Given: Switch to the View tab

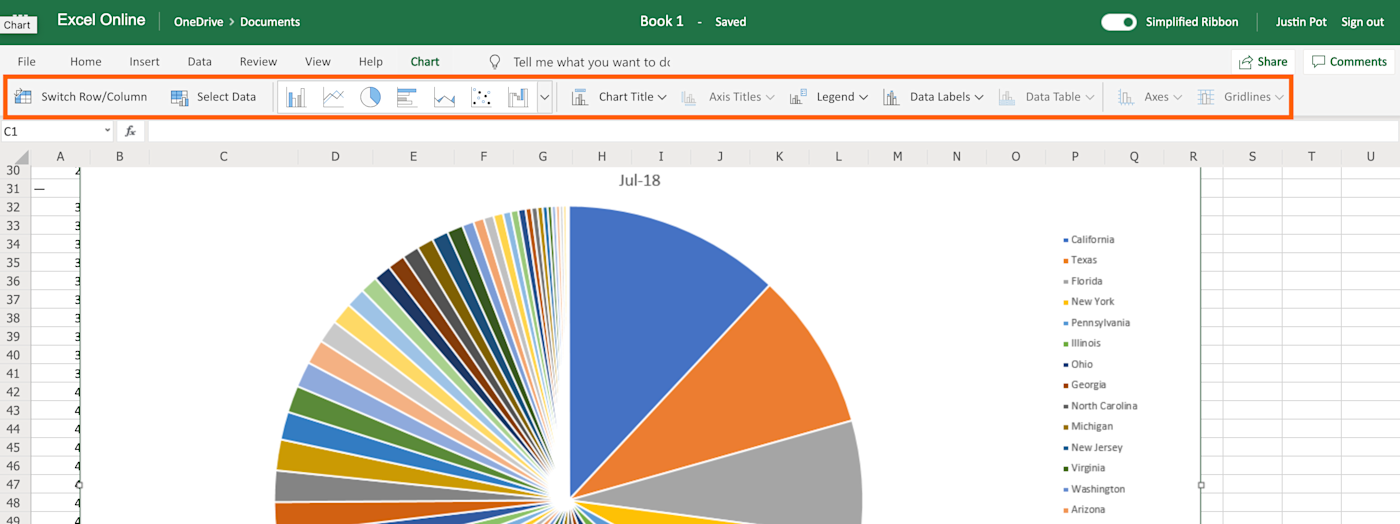Looking at the screenshot, I should point(318,62).
